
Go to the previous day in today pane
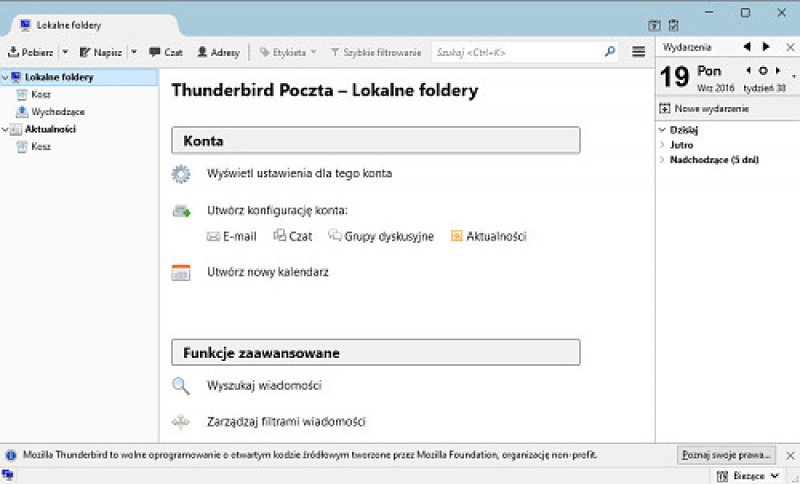748,70
